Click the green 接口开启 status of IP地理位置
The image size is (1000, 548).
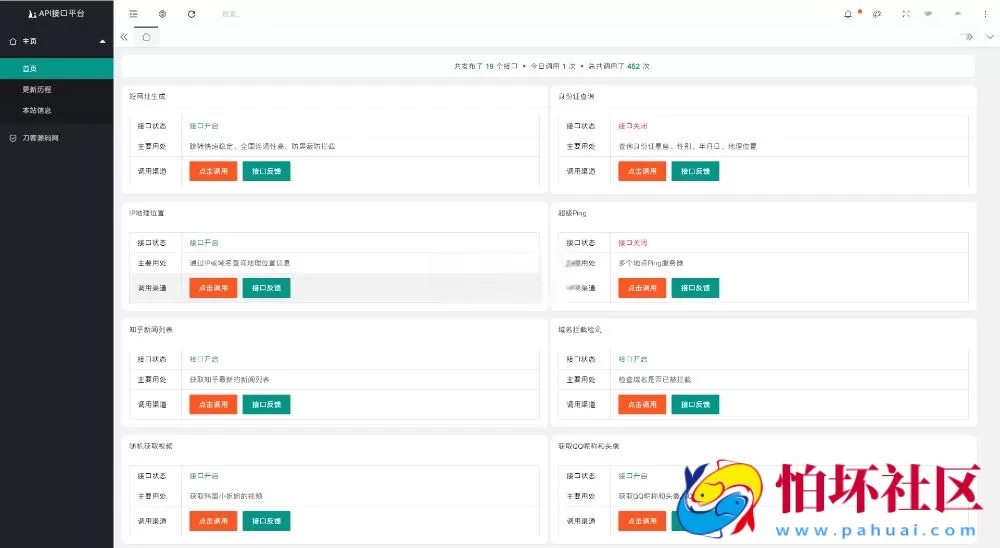point(204,243)
